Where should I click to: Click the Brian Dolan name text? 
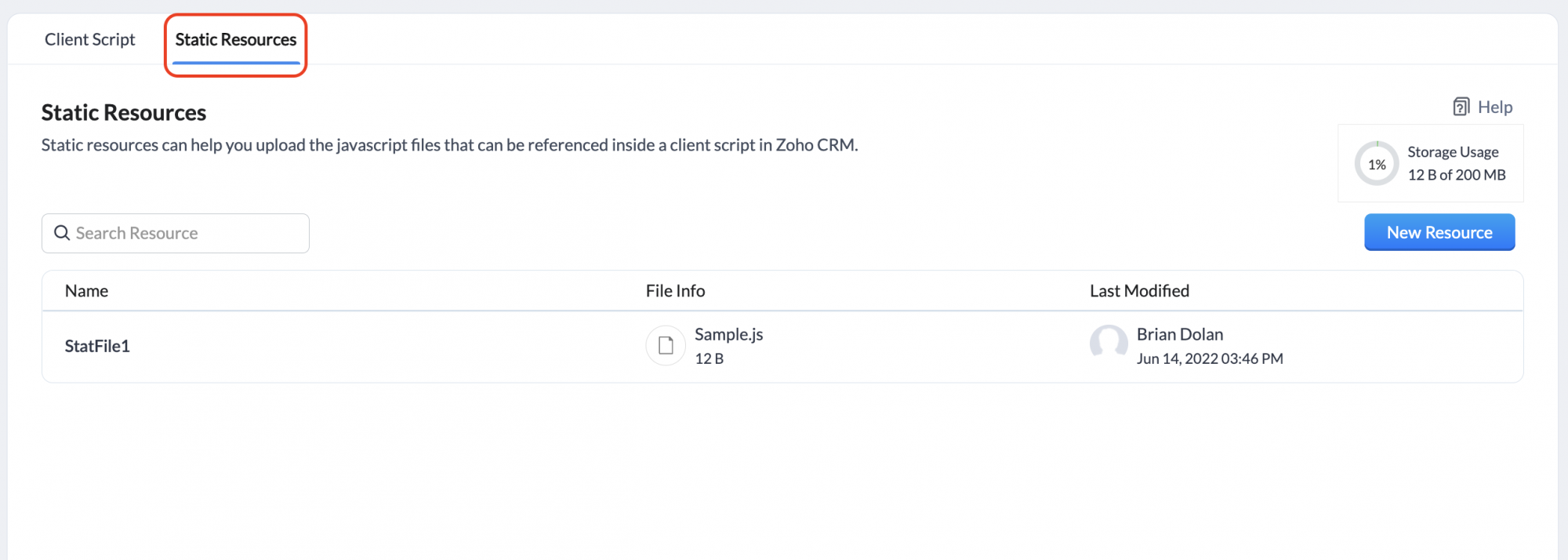[1180, 334]
